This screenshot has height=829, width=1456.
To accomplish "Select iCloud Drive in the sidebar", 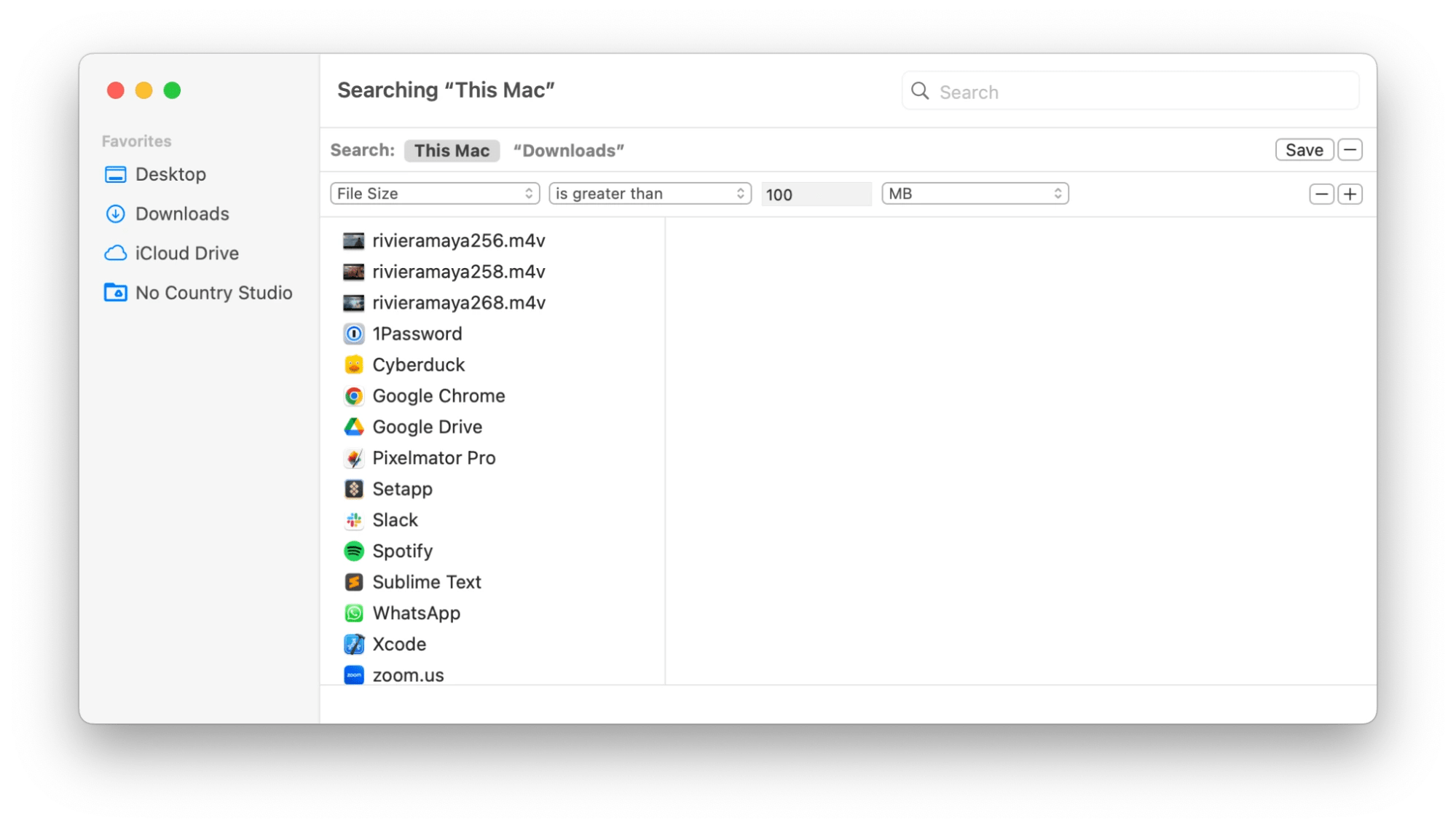I will point(186,253).
